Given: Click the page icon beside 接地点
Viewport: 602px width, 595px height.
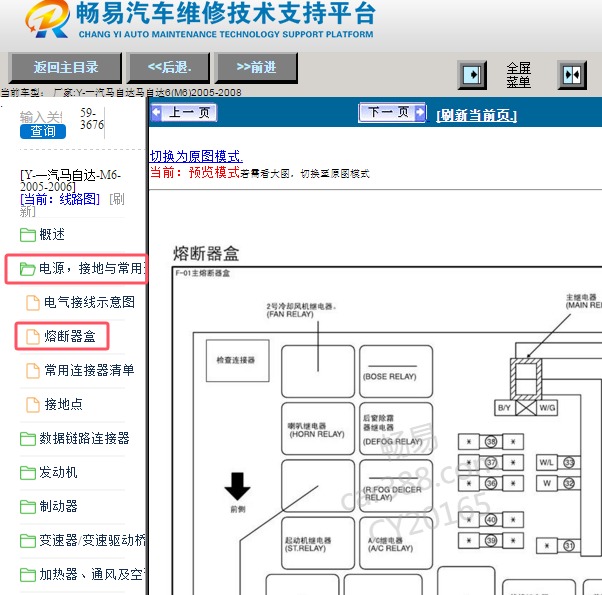Looking at the screenshot, I should tap(33, 405).
